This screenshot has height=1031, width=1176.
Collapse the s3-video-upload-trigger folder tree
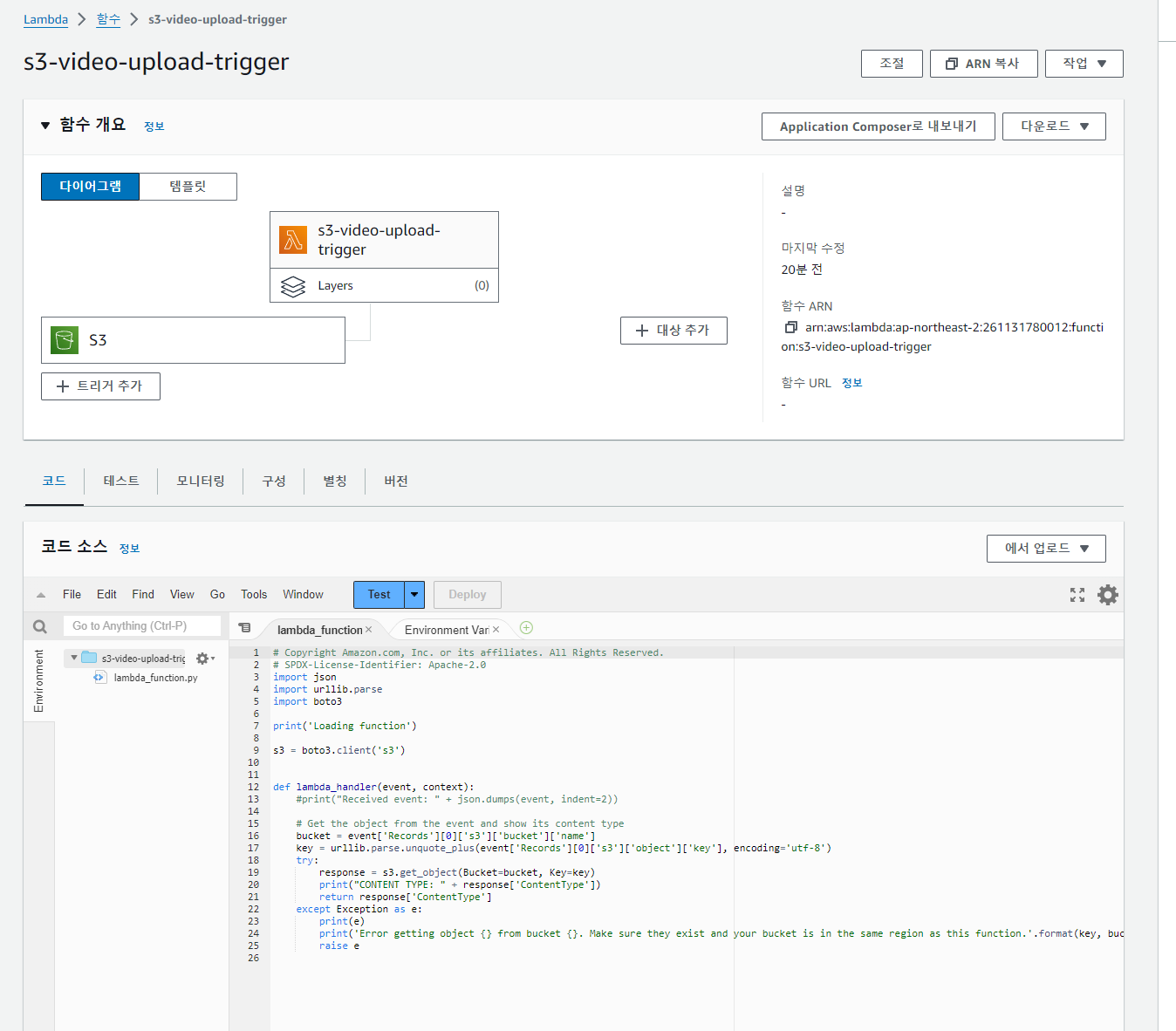coord(74,658)
